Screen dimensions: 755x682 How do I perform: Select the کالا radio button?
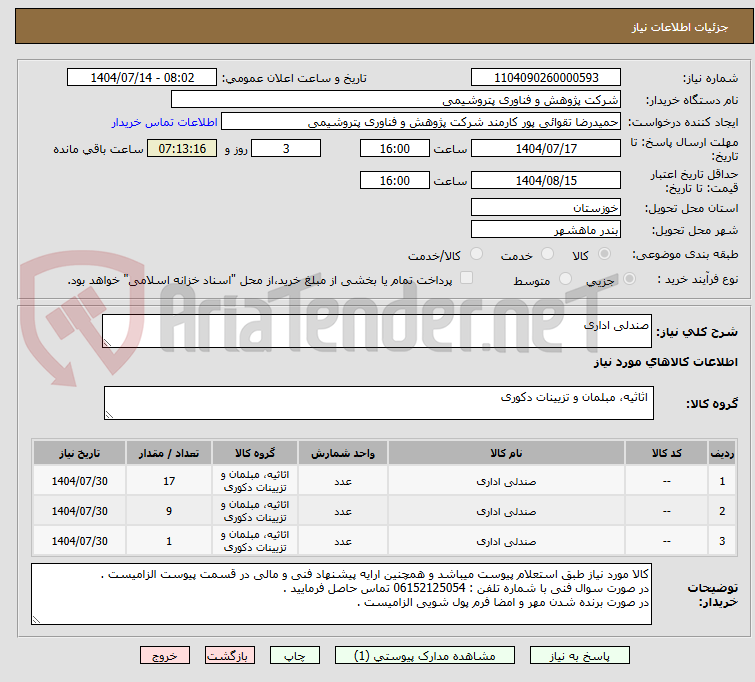pos(604,254)
